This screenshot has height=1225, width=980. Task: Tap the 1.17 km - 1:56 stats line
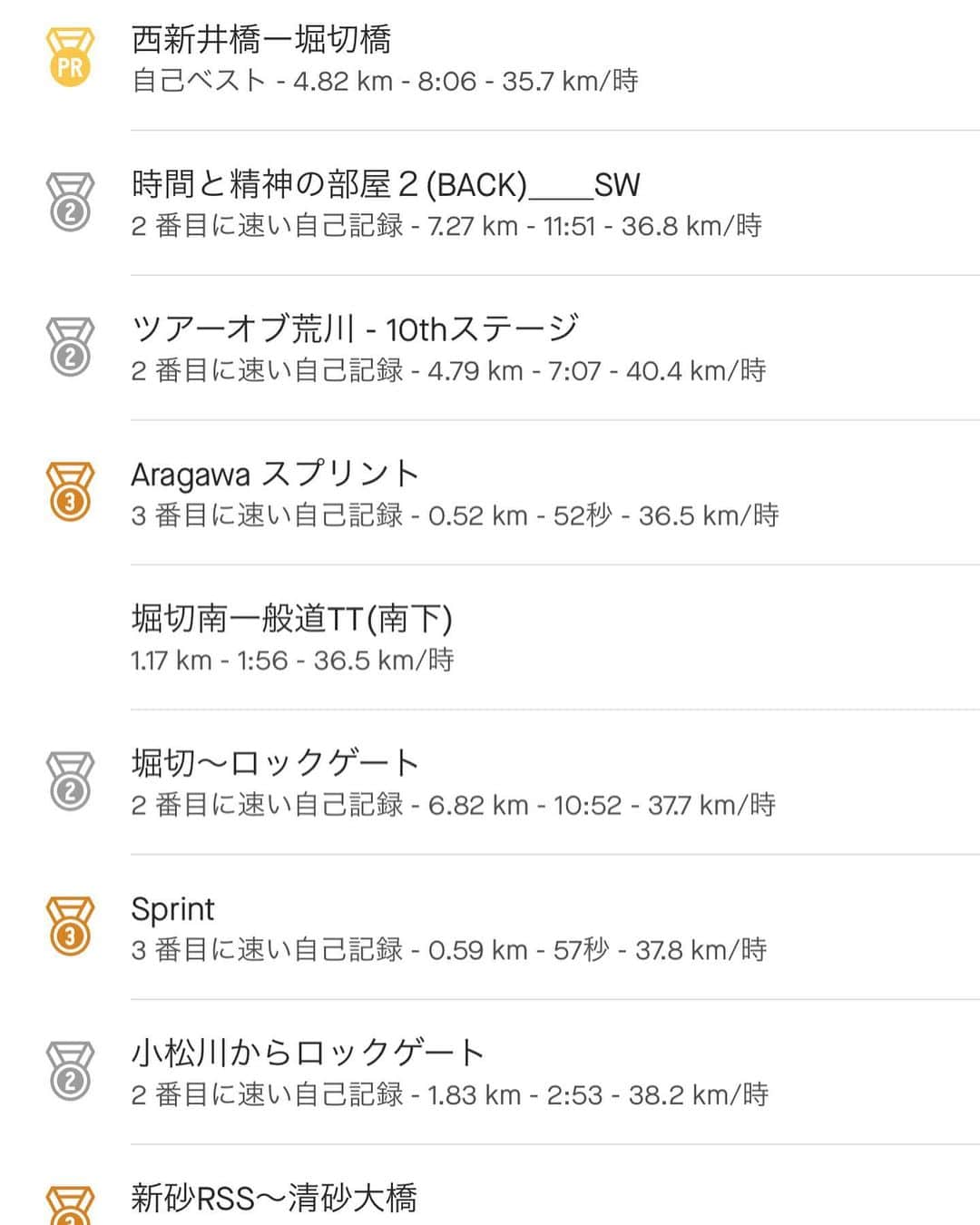(x=292, y=661)
